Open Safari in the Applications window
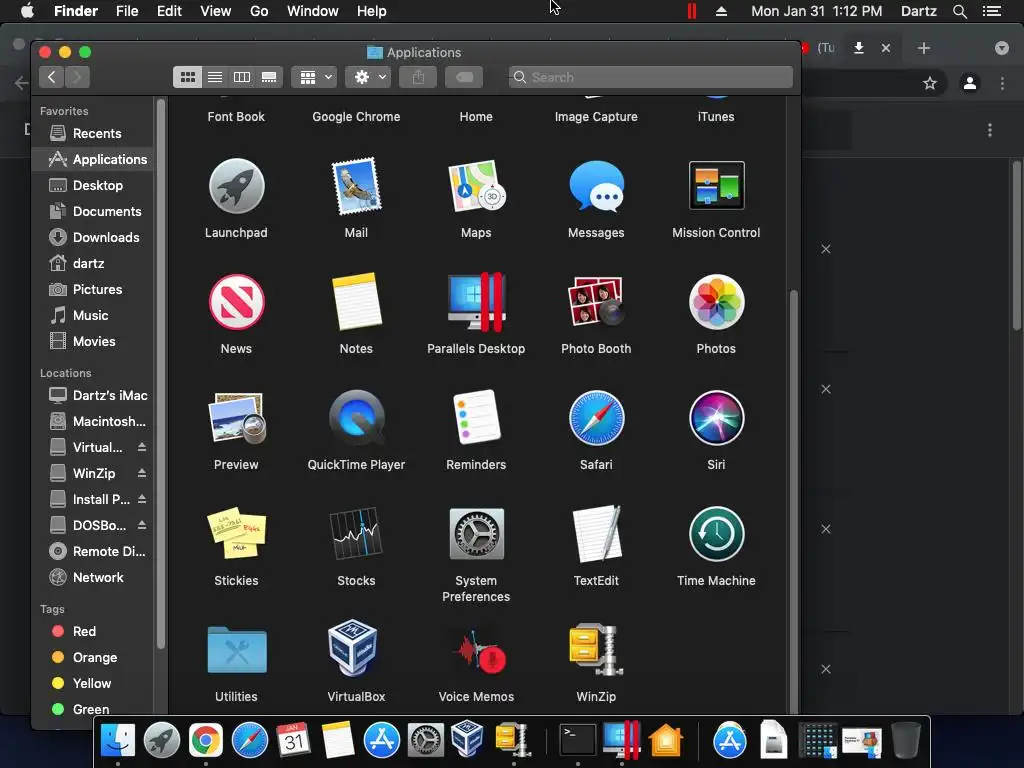Image resolution: width=1024 pixels, height=768 pixels. (x=596, y=418)
